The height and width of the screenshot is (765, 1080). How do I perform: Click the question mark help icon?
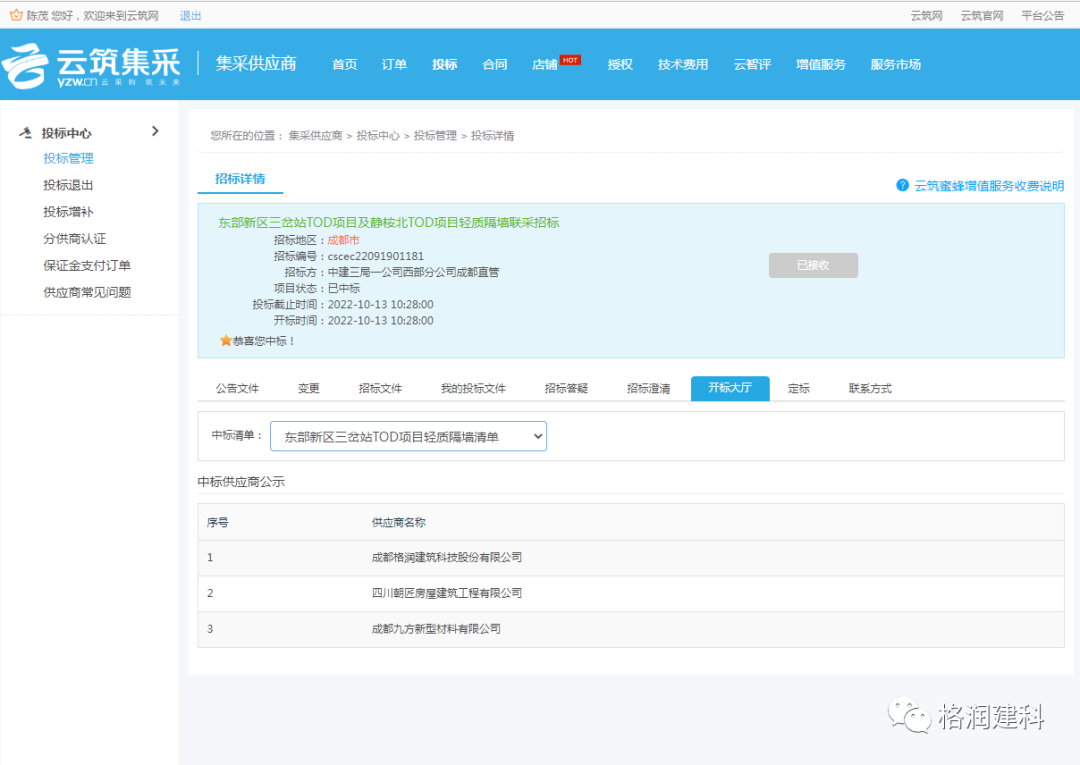902,185
